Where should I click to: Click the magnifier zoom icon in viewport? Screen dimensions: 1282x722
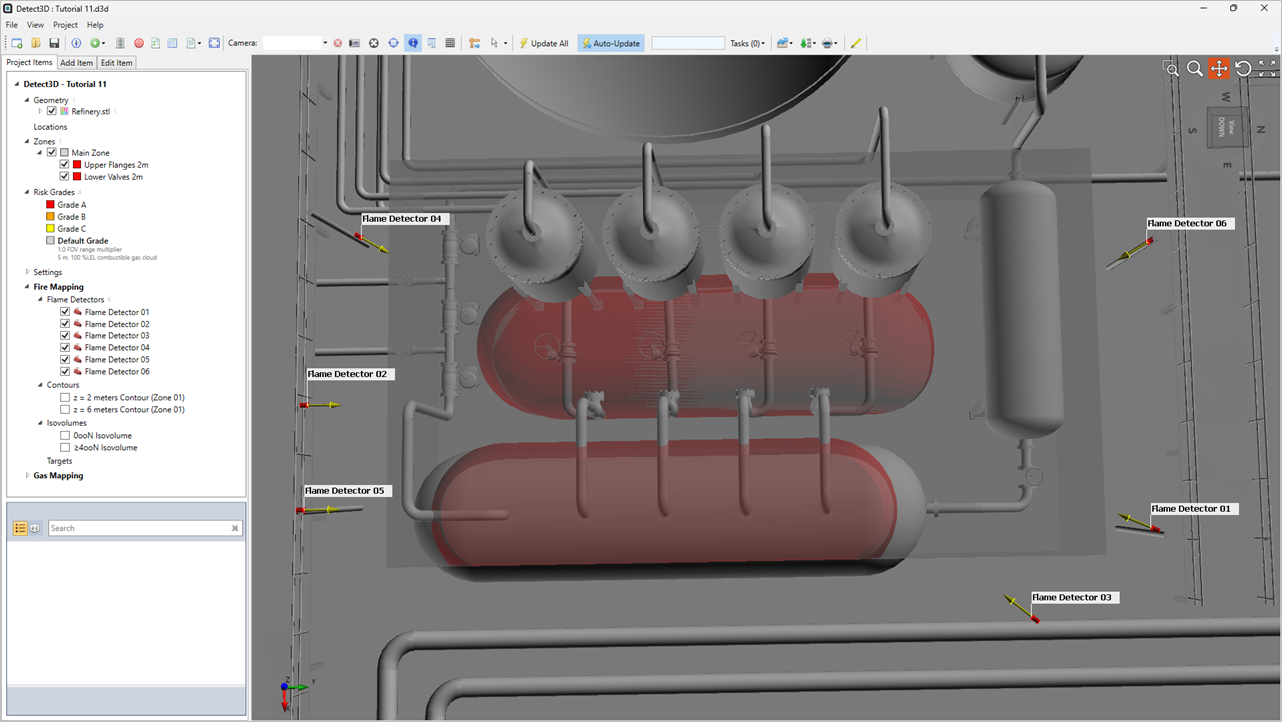pos(1194,68)
